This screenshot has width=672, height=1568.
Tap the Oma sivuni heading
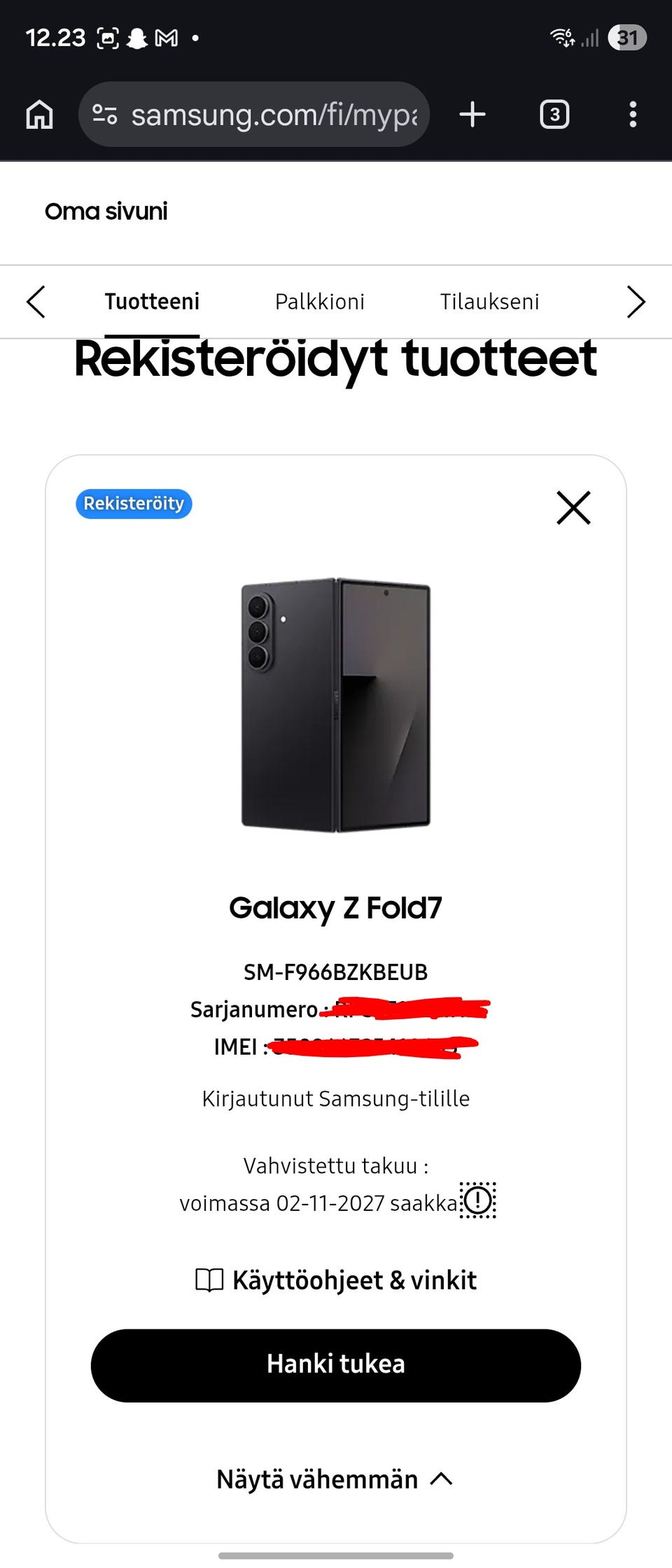pyautogui.click(x=106, y=211)
